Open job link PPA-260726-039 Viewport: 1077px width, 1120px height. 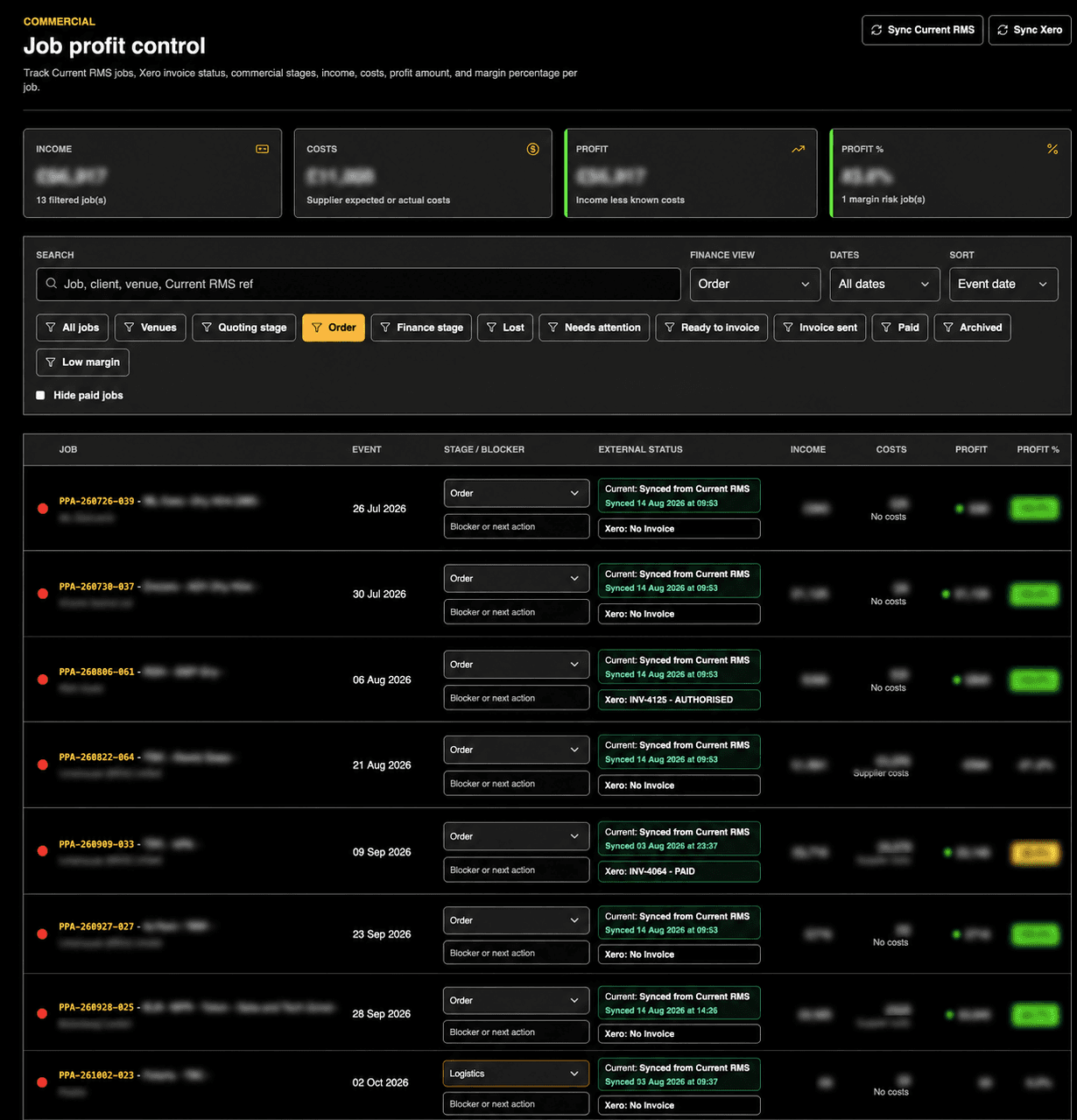(97, 501)
